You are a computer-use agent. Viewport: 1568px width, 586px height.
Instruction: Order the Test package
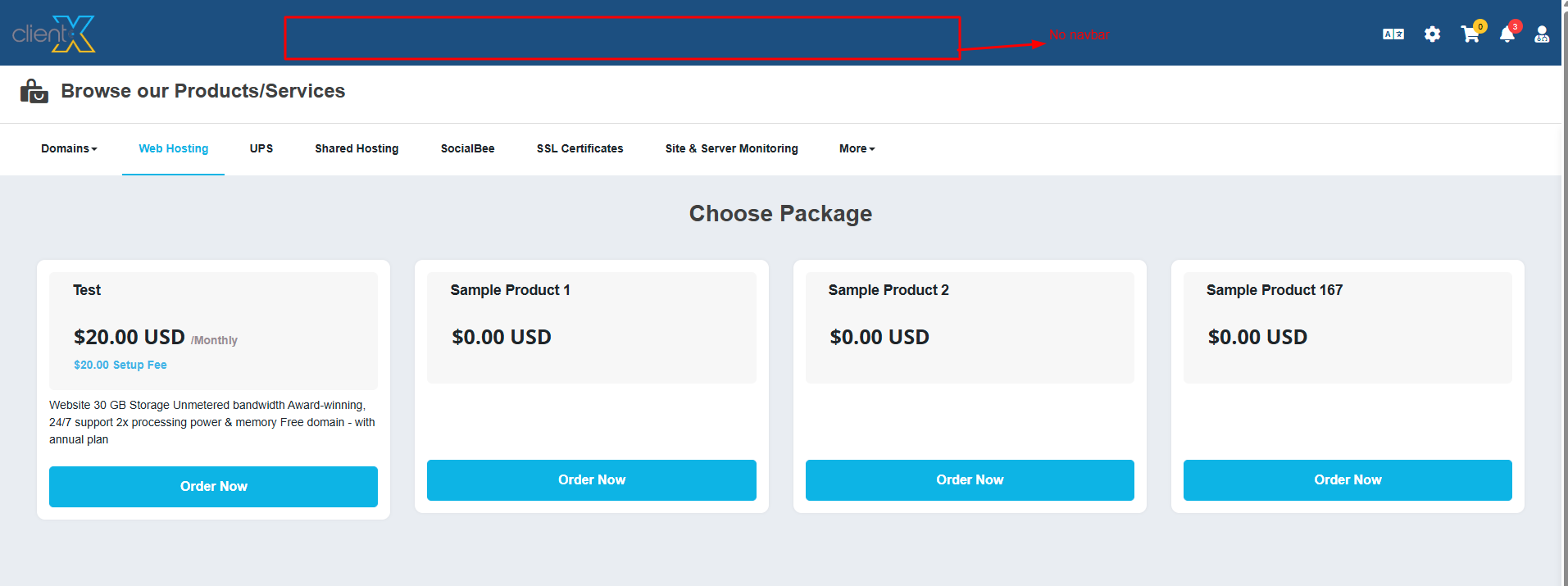tap(213, 487)
